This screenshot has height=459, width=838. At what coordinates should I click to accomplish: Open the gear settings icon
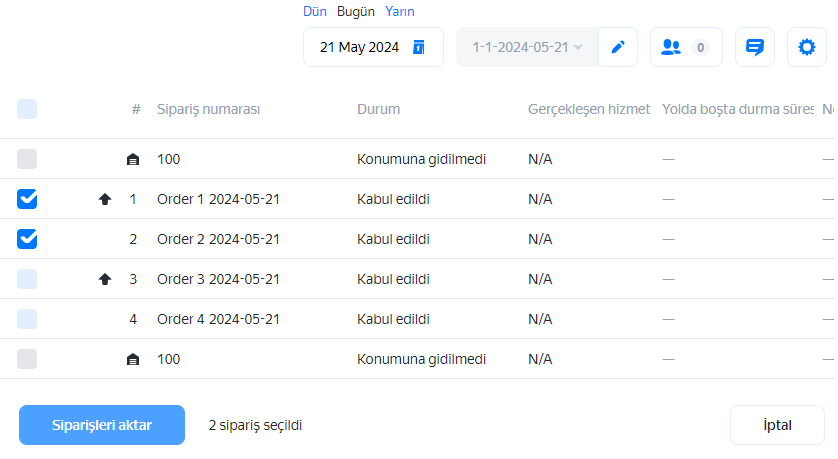[x=806, y=47]
